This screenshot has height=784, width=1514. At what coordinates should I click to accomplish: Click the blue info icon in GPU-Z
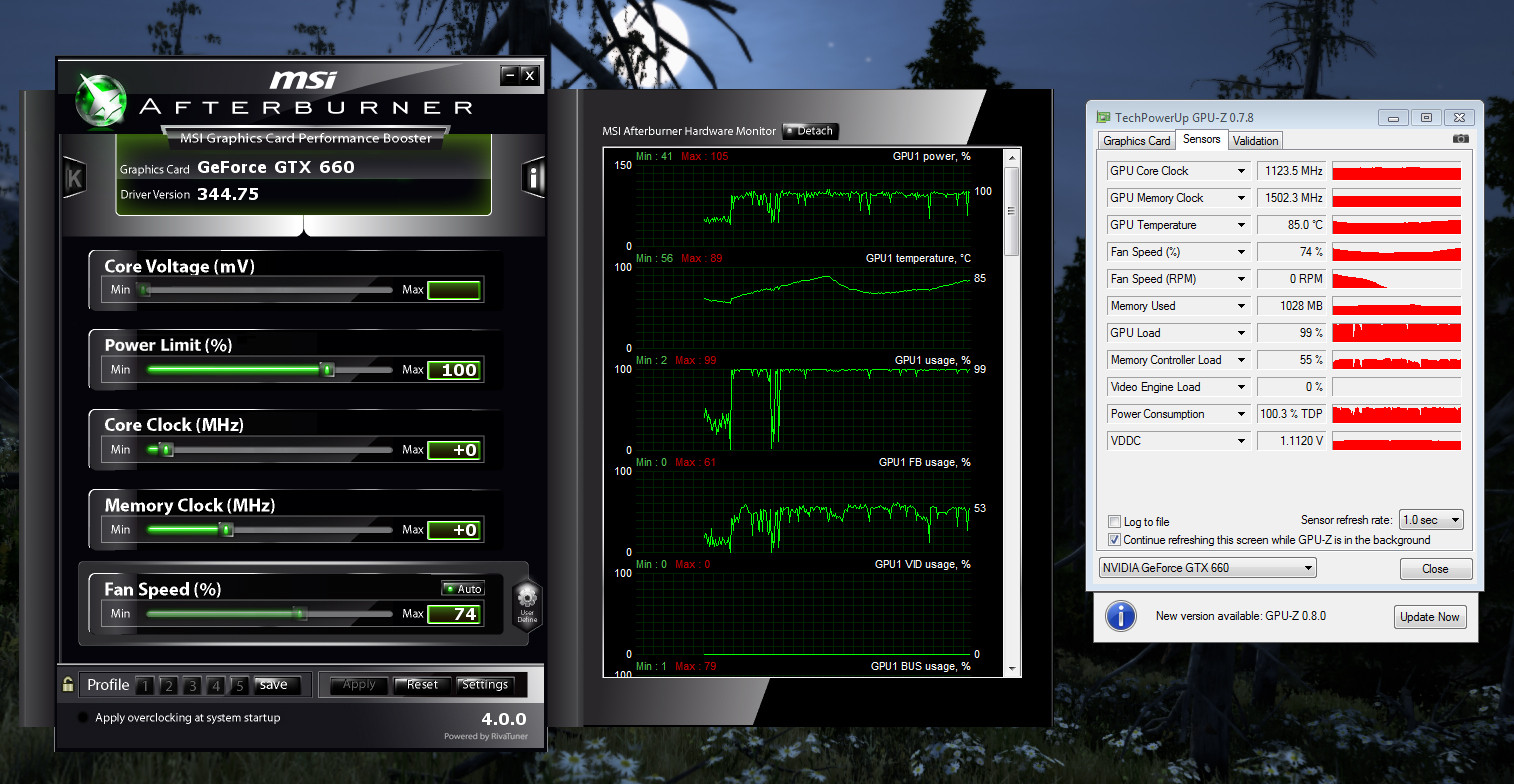1121,617
